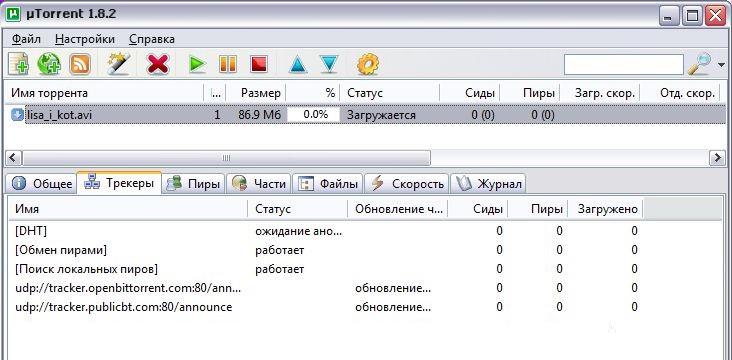This screenshot has height=360, width=732.
Task: Stop torrent with red stop icon
Action: (259, 64)
